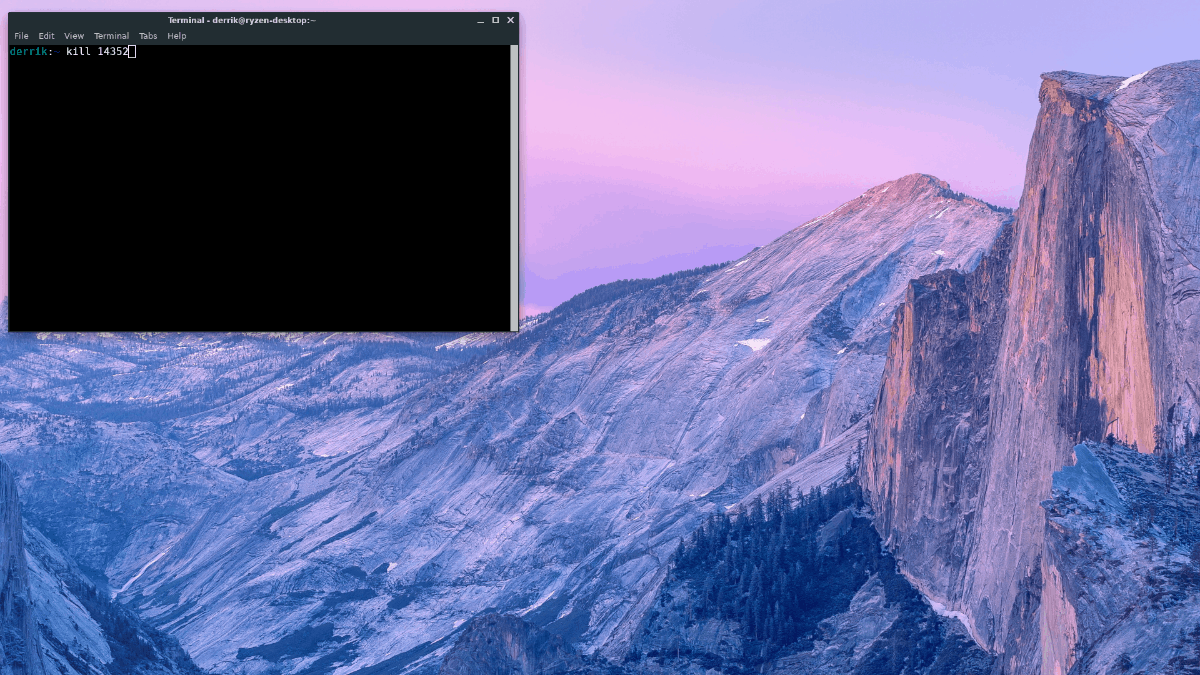Minimize the Terminal window
Screen dimensions: 1200x675
point(480,20)
